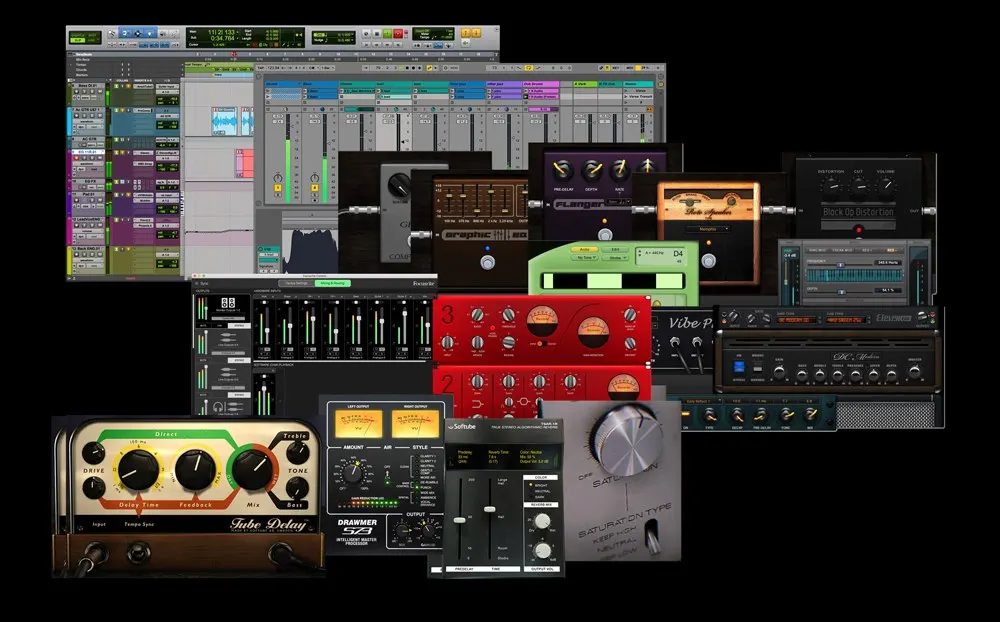Click the TONE knob on reverb rack
1000x622 pixels.
(786, 415)
